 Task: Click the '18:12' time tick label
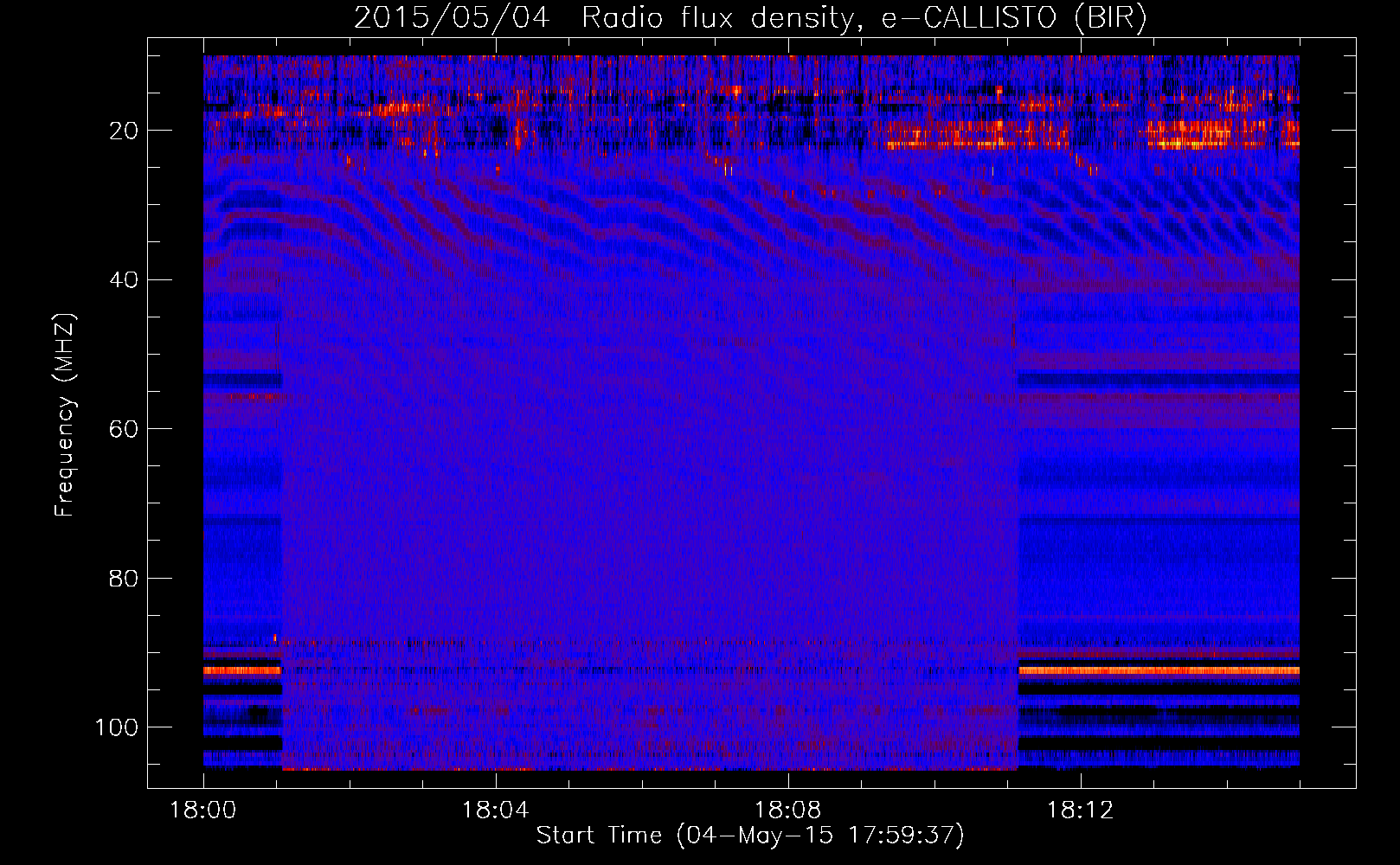tap(1081, 811)
